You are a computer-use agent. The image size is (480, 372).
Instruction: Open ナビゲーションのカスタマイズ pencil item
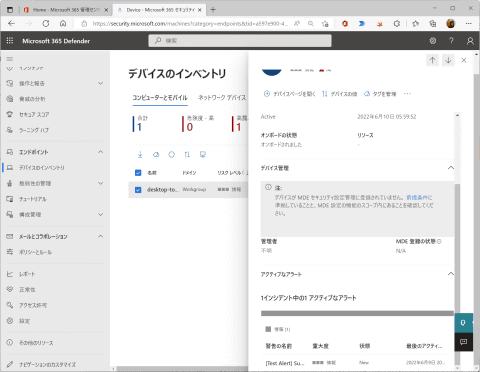tap(47, 364)
